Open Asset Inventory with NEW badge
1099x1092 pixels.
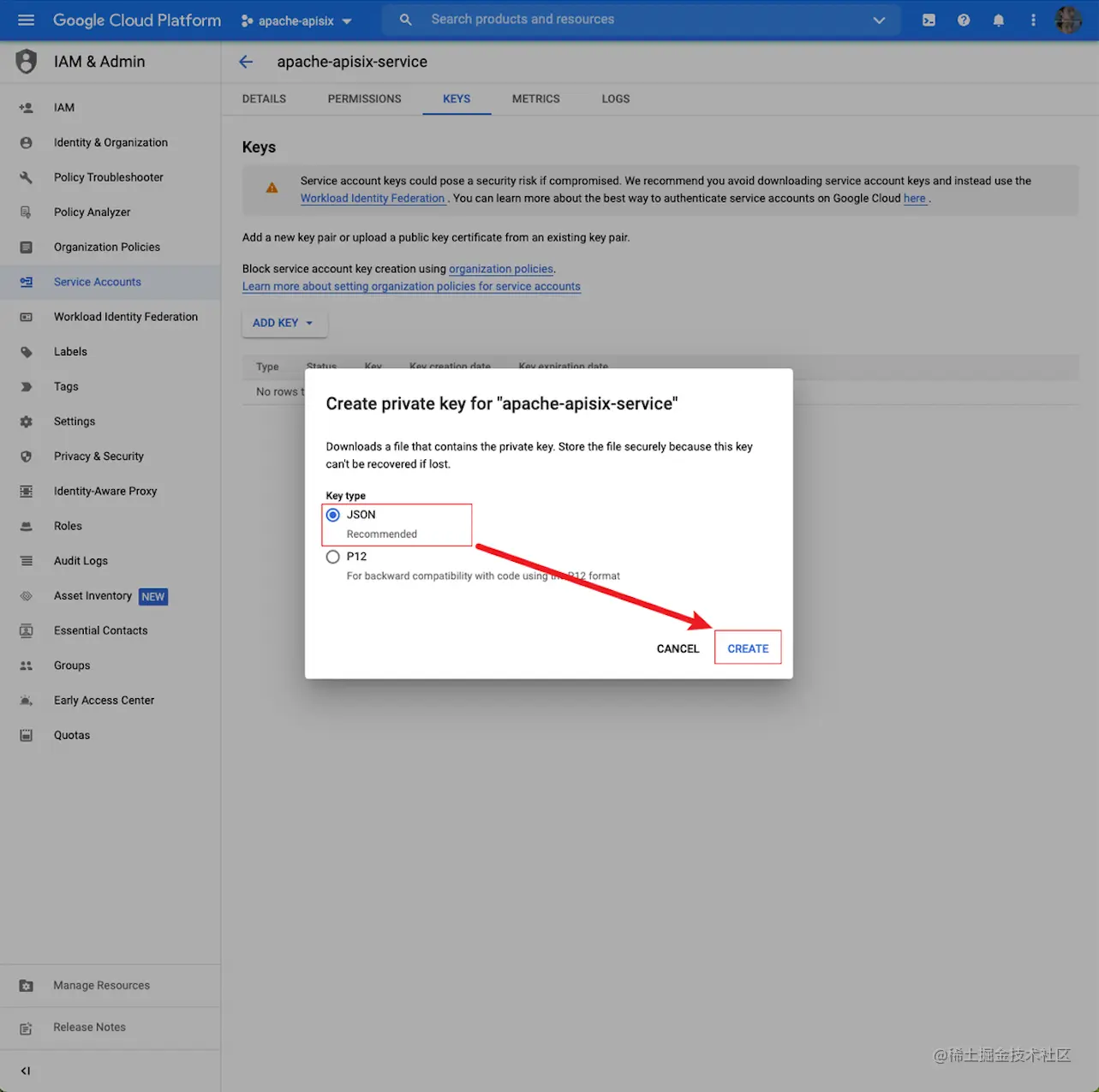click(110, 596)
